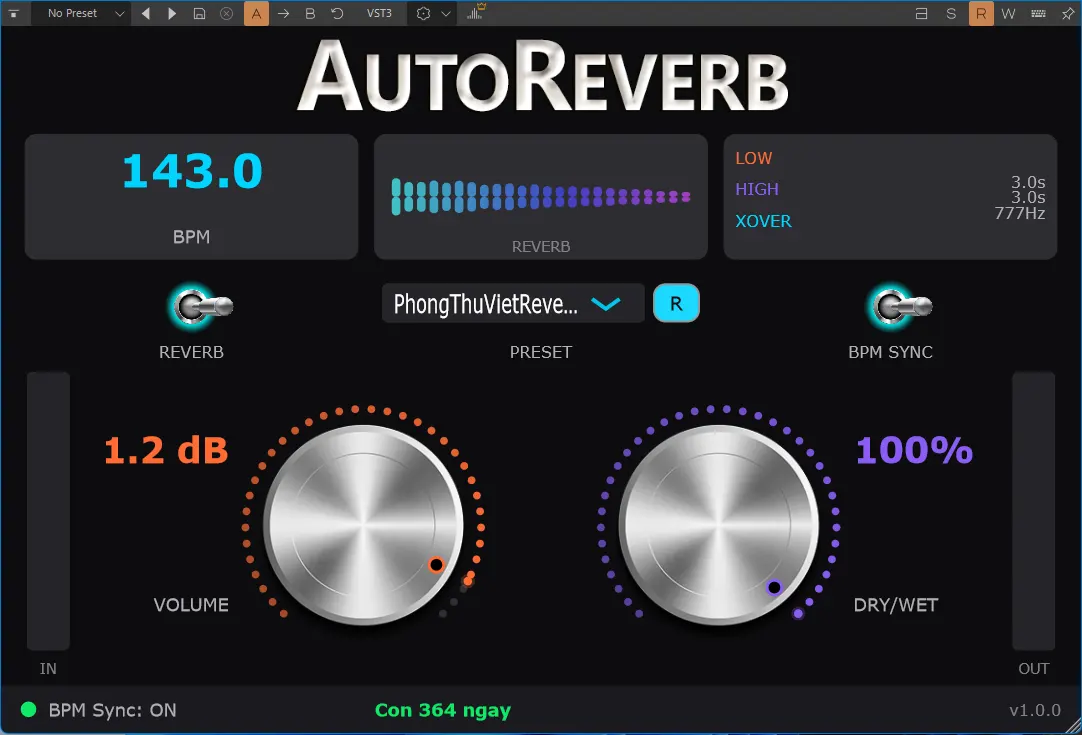This screenshot has height=735, width=1082.
Task: Click the XOVER label
Action: point(763,221)
